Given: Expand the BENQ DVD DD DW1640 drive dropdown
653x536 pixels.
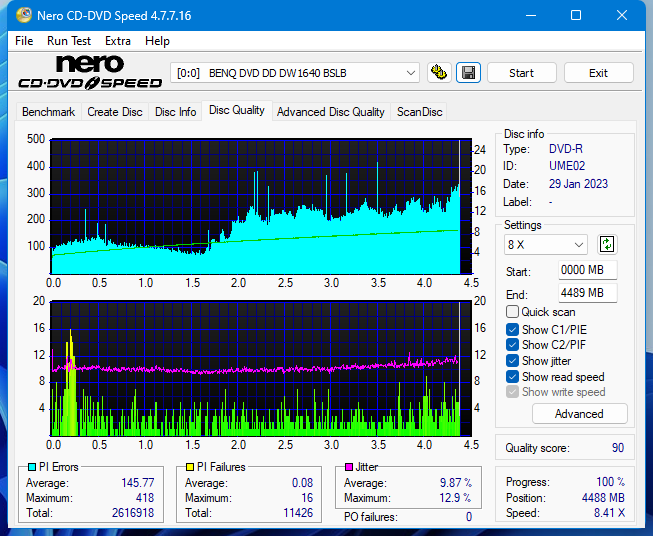Looking at the screenshot, I should pyautogui.click(x=295, y=73).
